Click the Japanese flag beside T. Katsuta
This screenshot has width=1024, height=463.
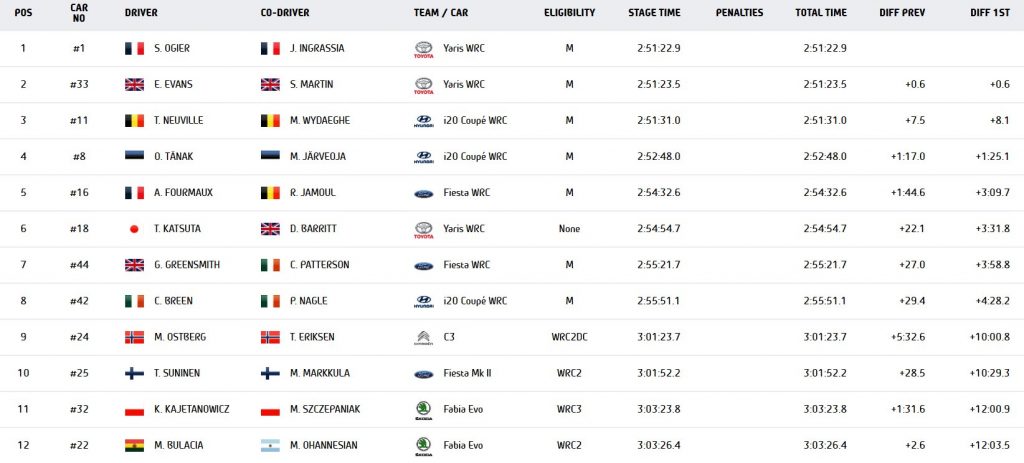[x=135, y=229]
